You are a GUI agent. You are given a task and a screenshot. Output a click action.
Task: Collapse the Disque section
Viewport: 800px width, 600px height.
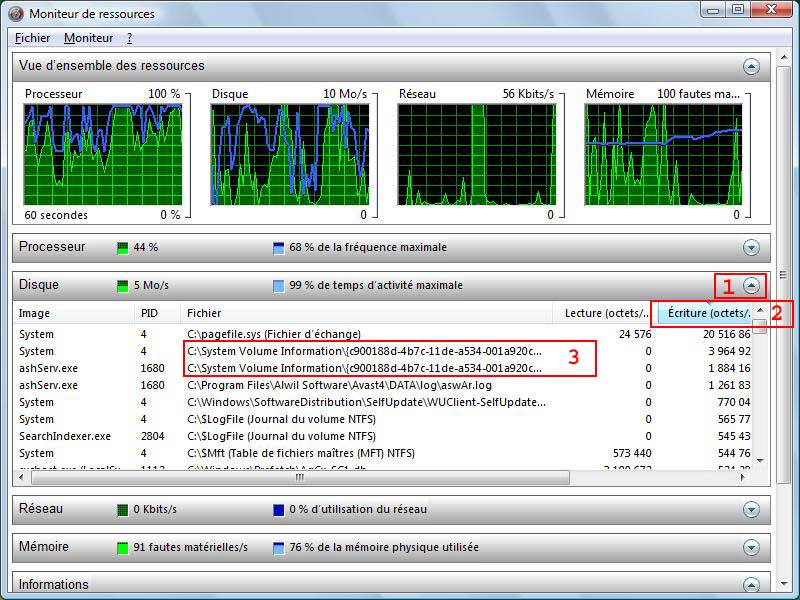tap(751, 285)
